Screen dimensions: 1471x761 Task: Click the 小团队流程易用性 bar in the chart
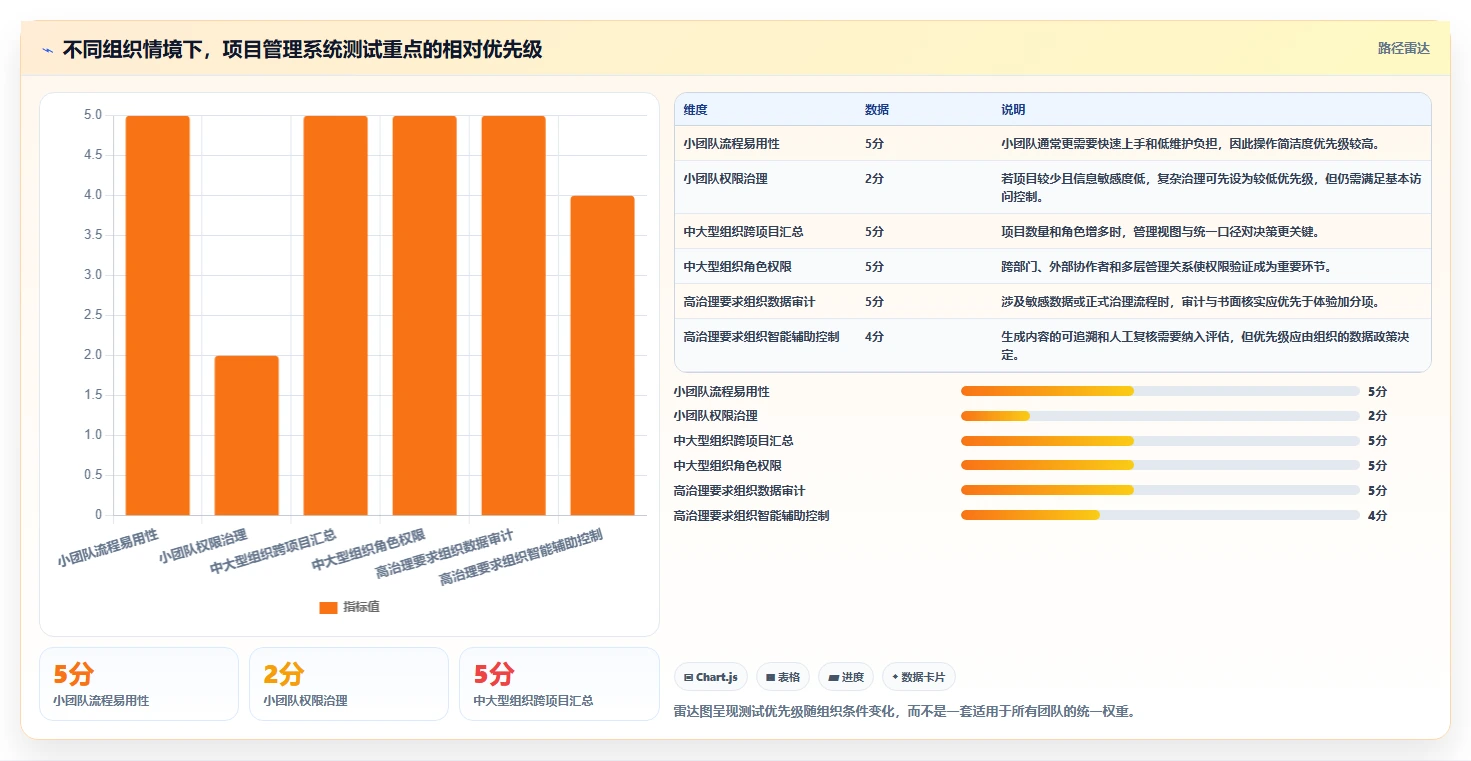pyautogui.click(x=157, y=315)
